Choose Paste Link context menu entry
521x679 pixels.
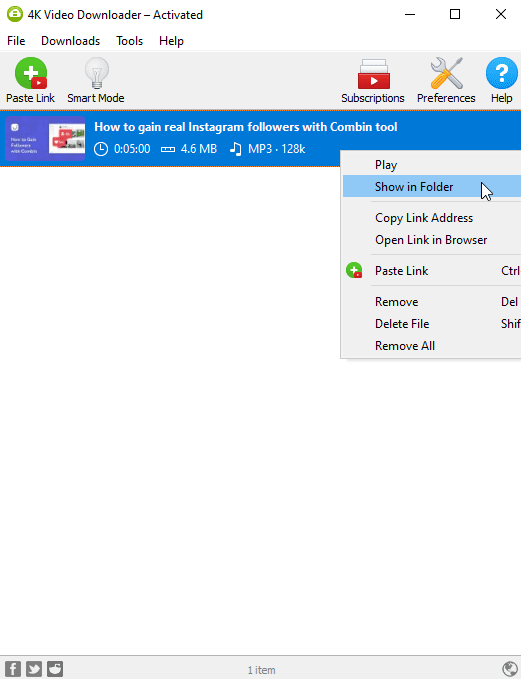(432, 270)
